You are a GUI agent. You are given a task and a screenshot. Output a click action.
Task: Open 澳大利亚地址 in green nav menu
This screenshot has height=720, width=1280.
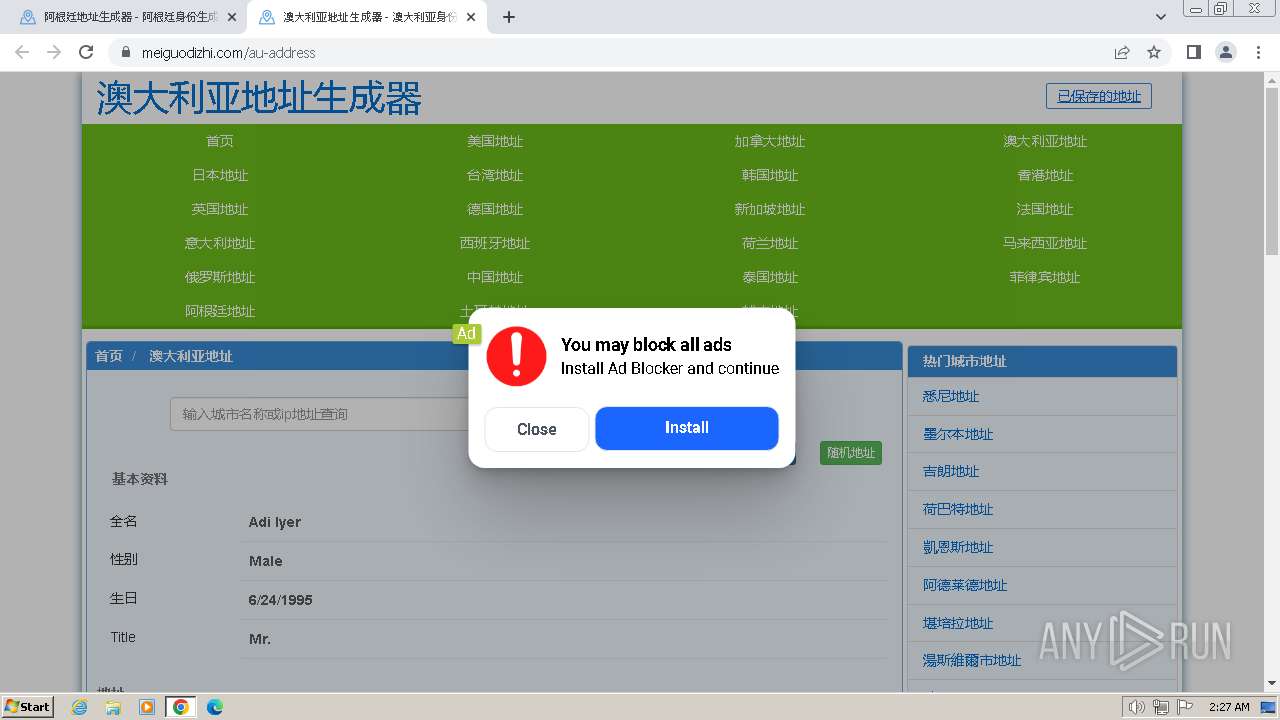click(x=1045, y=141)
